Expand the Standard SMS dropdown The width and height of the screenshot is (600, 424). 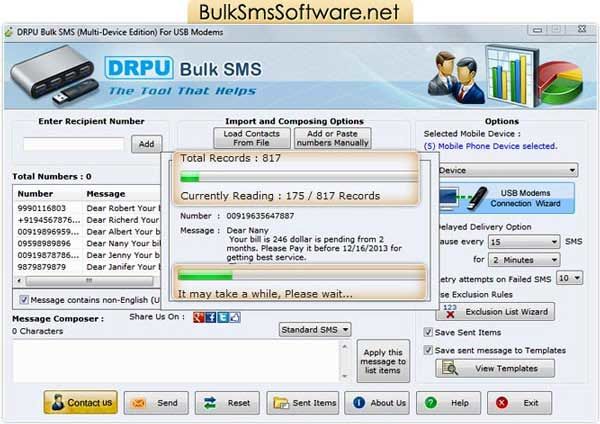(x=315, y=329)
